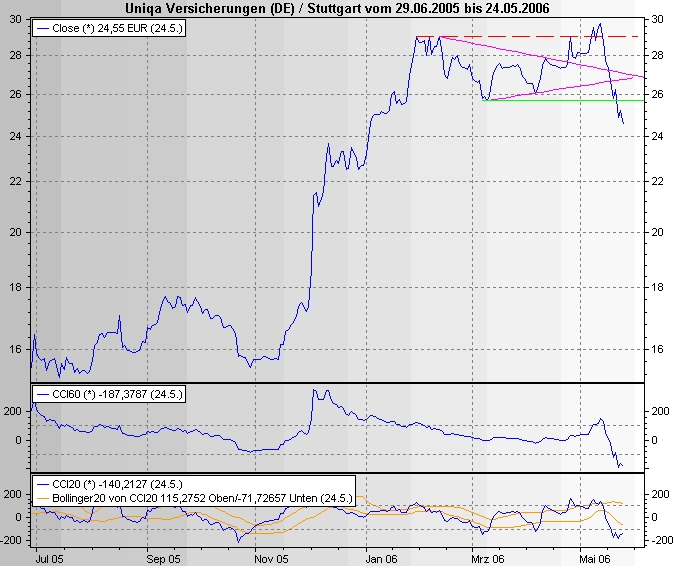The width and height of the screenshot is (674, 568).
Task: Select the 'Close (*) 24,55 EUR (24.5.)' legend
Action: (109, 28)
